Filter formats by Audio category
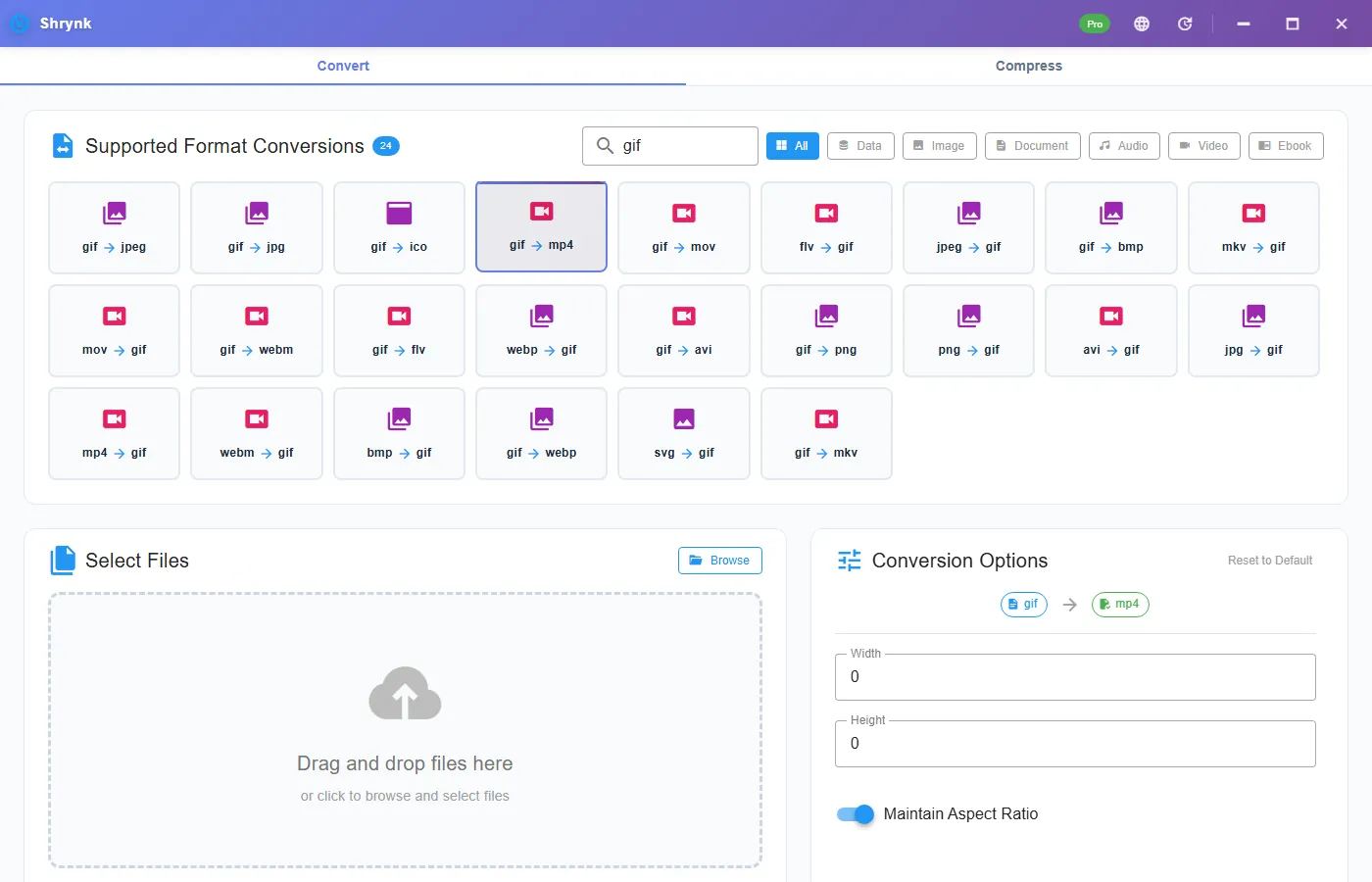This screenshot has height=882, width=1372. pyautogui.click(x=1124, y=146)
